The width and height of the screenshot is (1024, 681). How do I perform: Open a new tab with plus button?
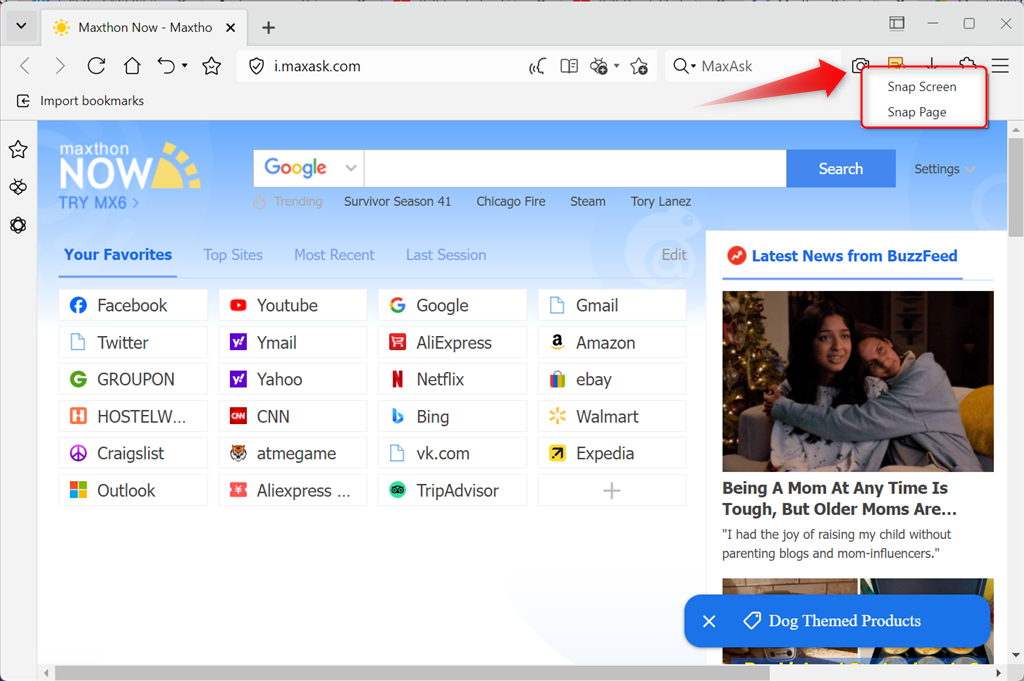coord(268,27)
